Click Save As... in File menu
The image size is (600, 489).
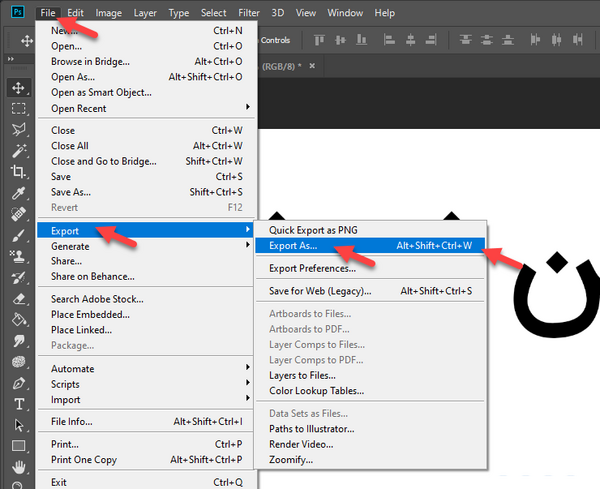point(145,192)
